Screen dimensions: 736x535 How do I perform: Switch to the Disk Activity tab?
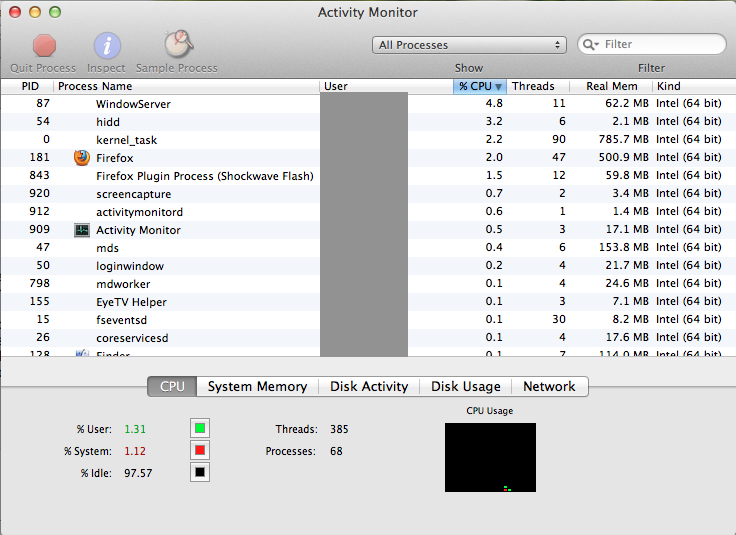pos(369,386)
